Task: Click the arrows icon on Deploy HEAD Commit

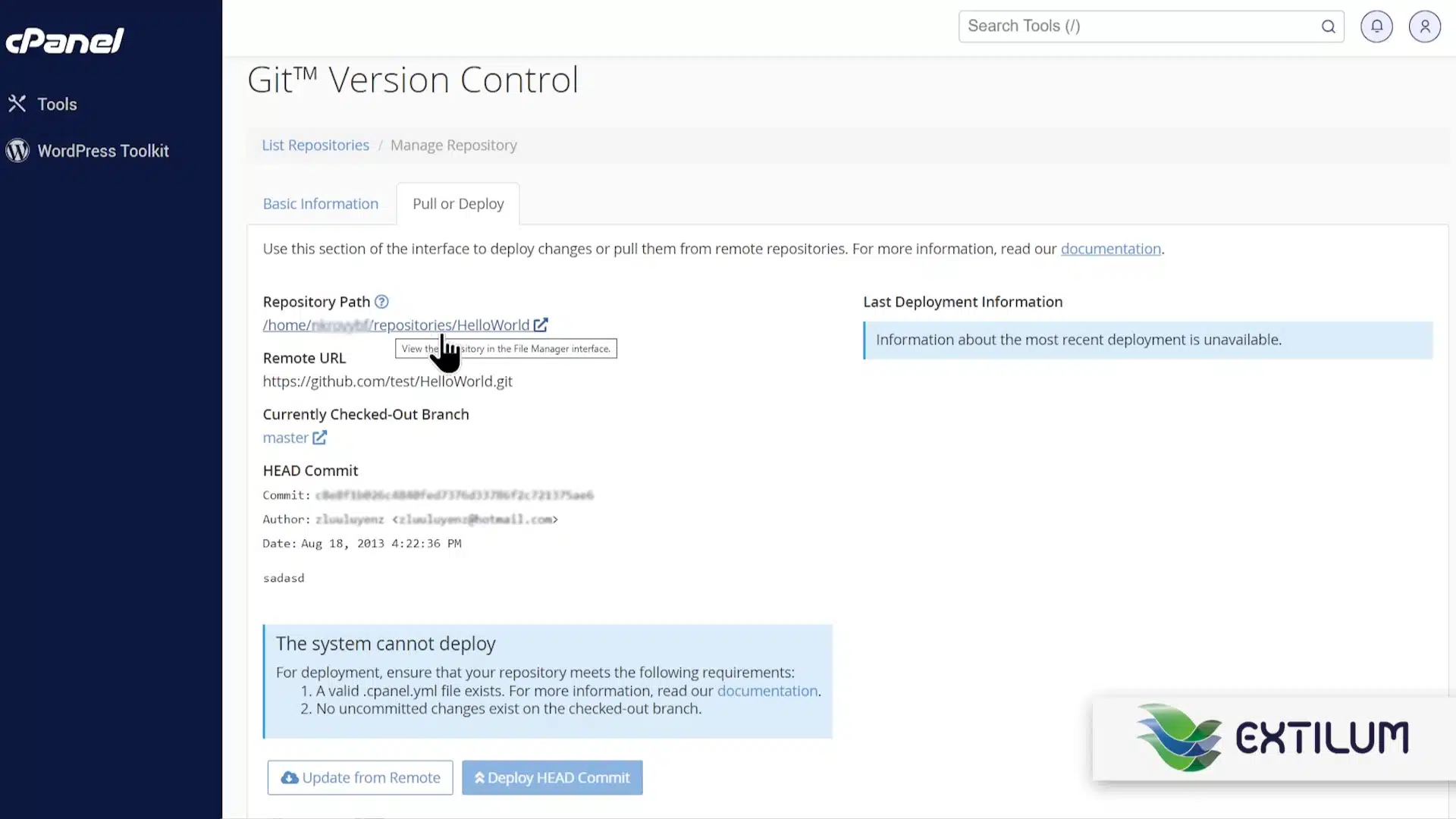Action: tap(479, 778)
